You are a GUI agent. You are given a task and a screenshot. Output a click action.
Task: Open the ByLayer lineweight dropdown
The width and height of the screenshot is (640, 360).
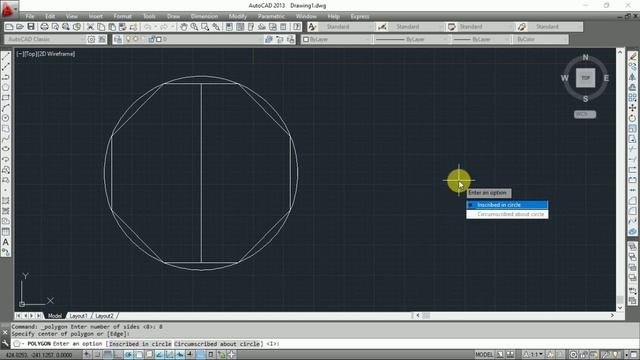(x=481, y=39)
